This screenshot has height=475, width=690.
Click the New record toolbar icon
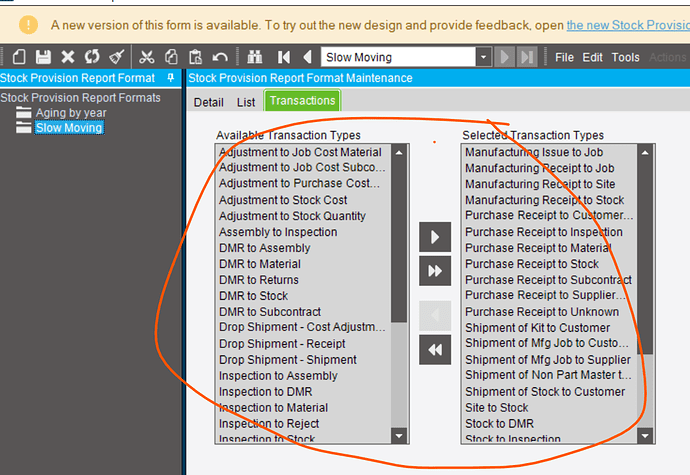[19, 57]
